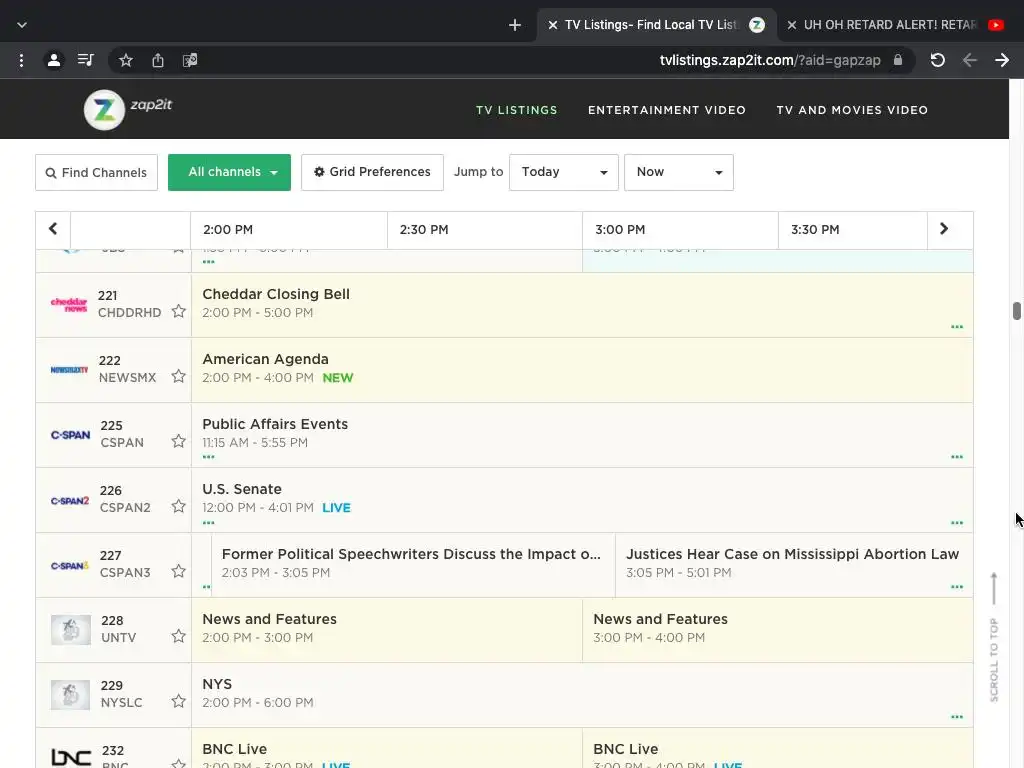Open a new browser tab
This screenshot has width=1024, height=768.
click(515, 25)
